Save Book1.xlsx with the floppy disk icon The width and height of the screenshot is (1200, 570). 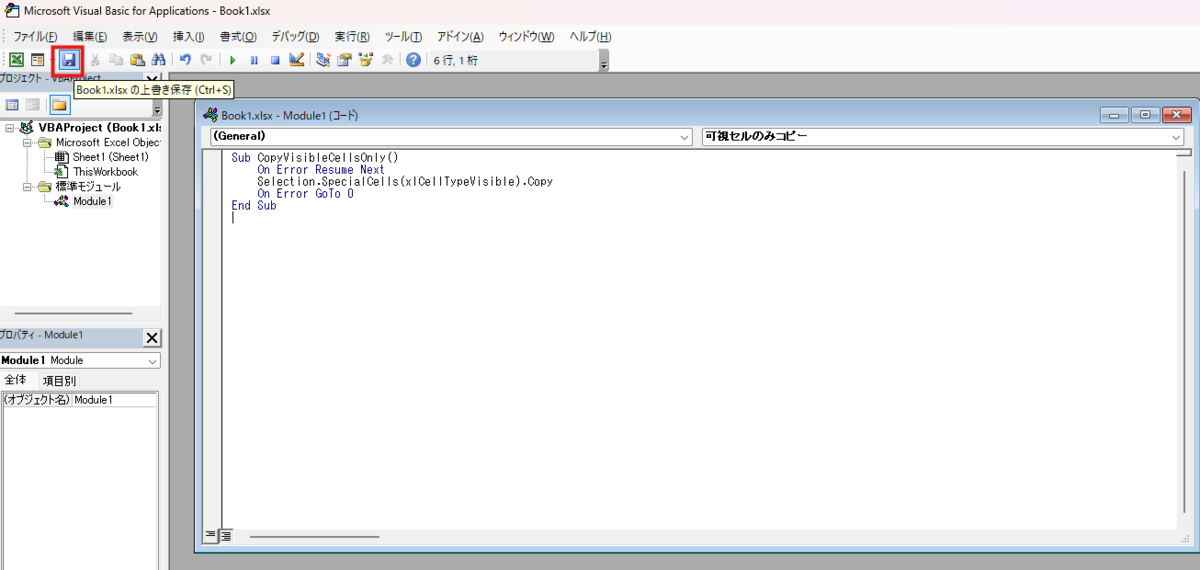click(68, 60)
